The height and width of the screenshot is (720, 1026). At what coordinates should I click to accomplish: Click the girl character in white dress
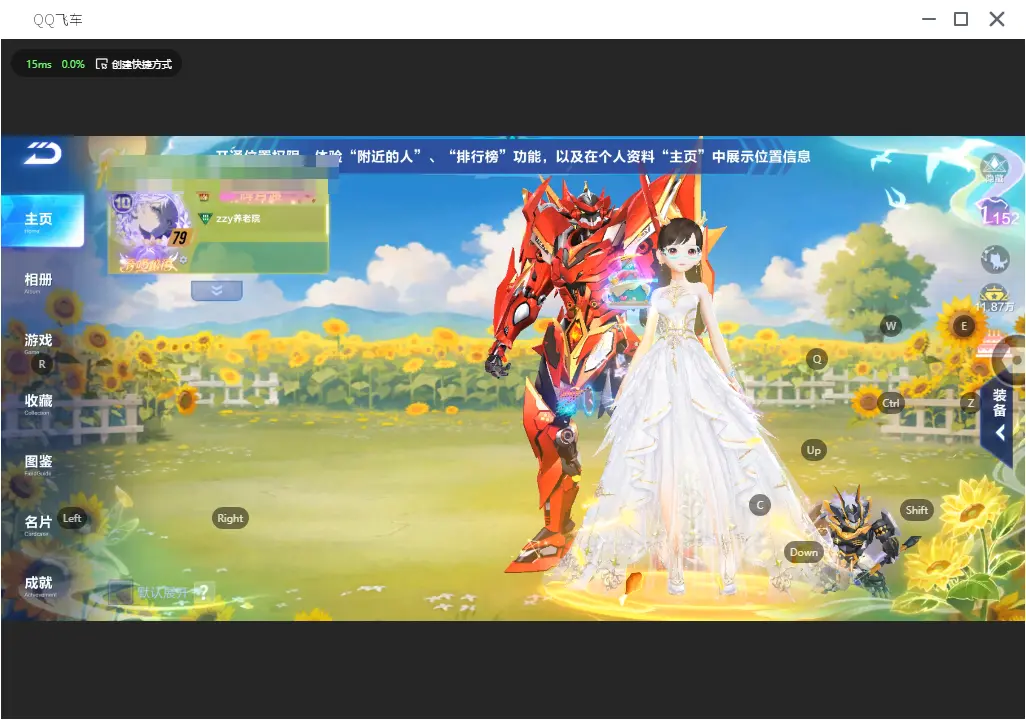coord(684,406)
